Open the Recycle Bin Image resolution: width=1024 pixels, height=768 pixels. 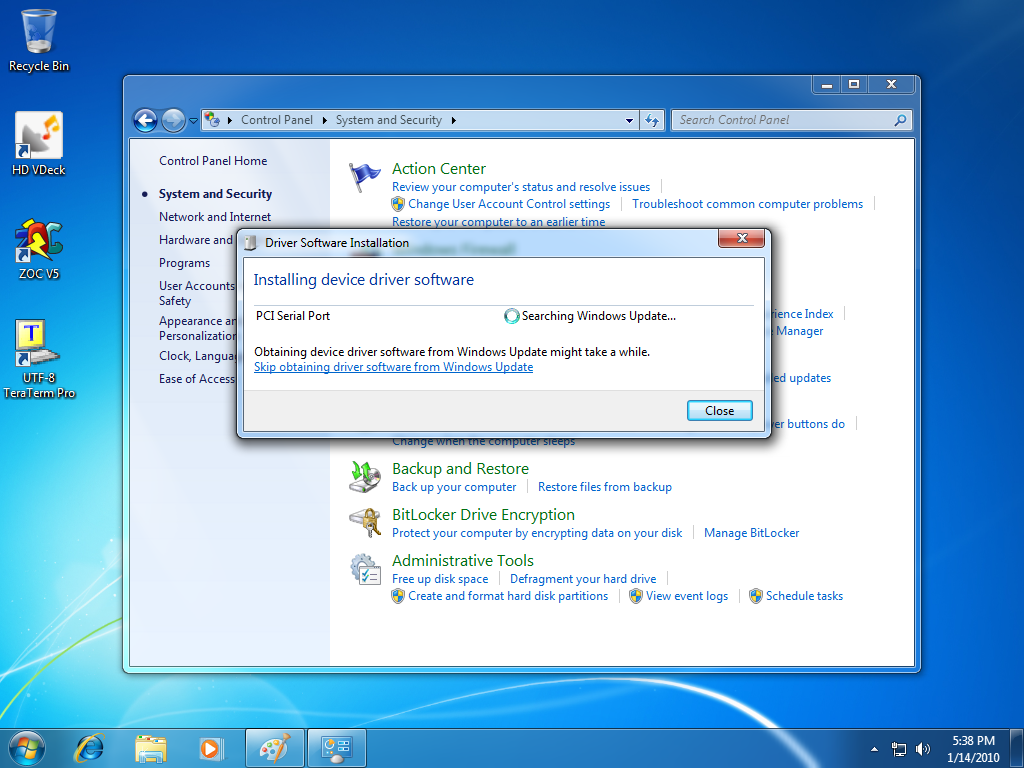[x=38, y=32]
